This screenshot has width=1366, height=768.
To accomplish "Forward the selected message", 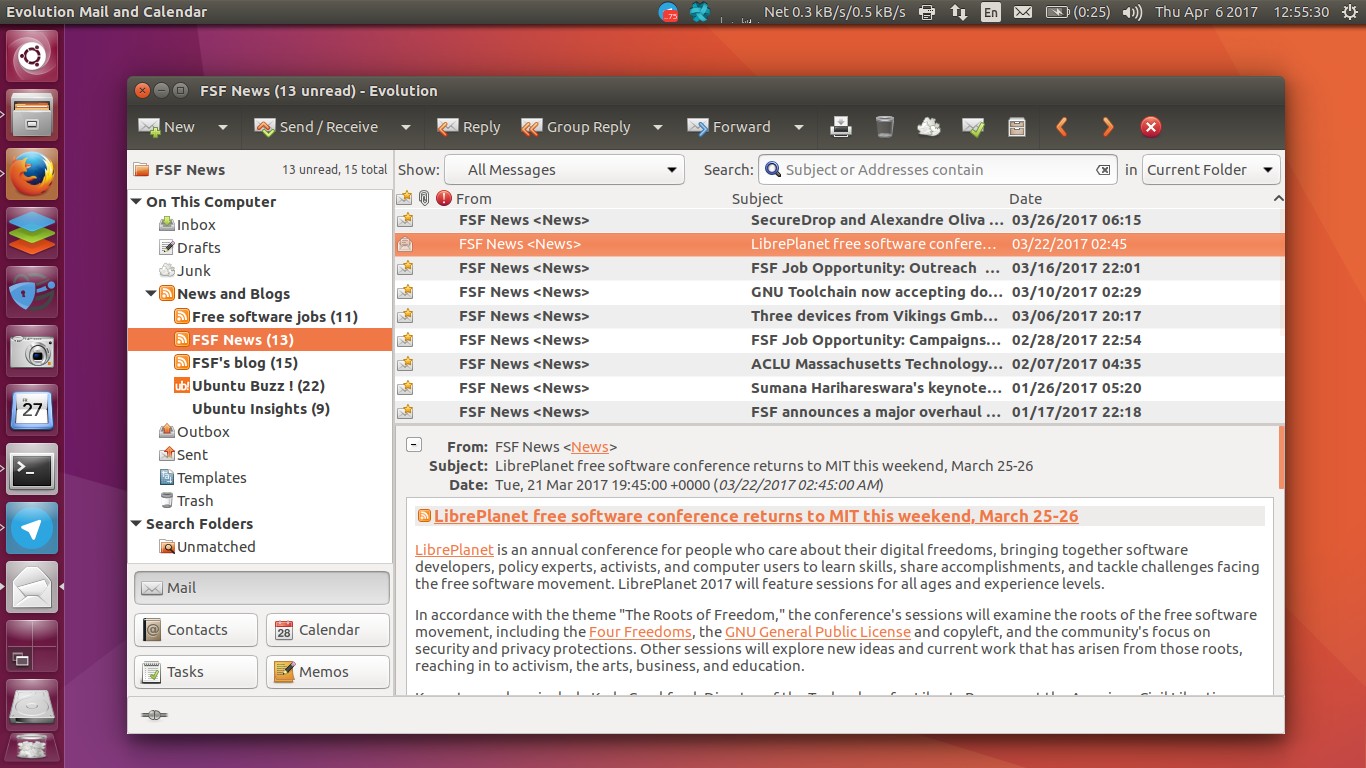I will (x=729, y=127).
